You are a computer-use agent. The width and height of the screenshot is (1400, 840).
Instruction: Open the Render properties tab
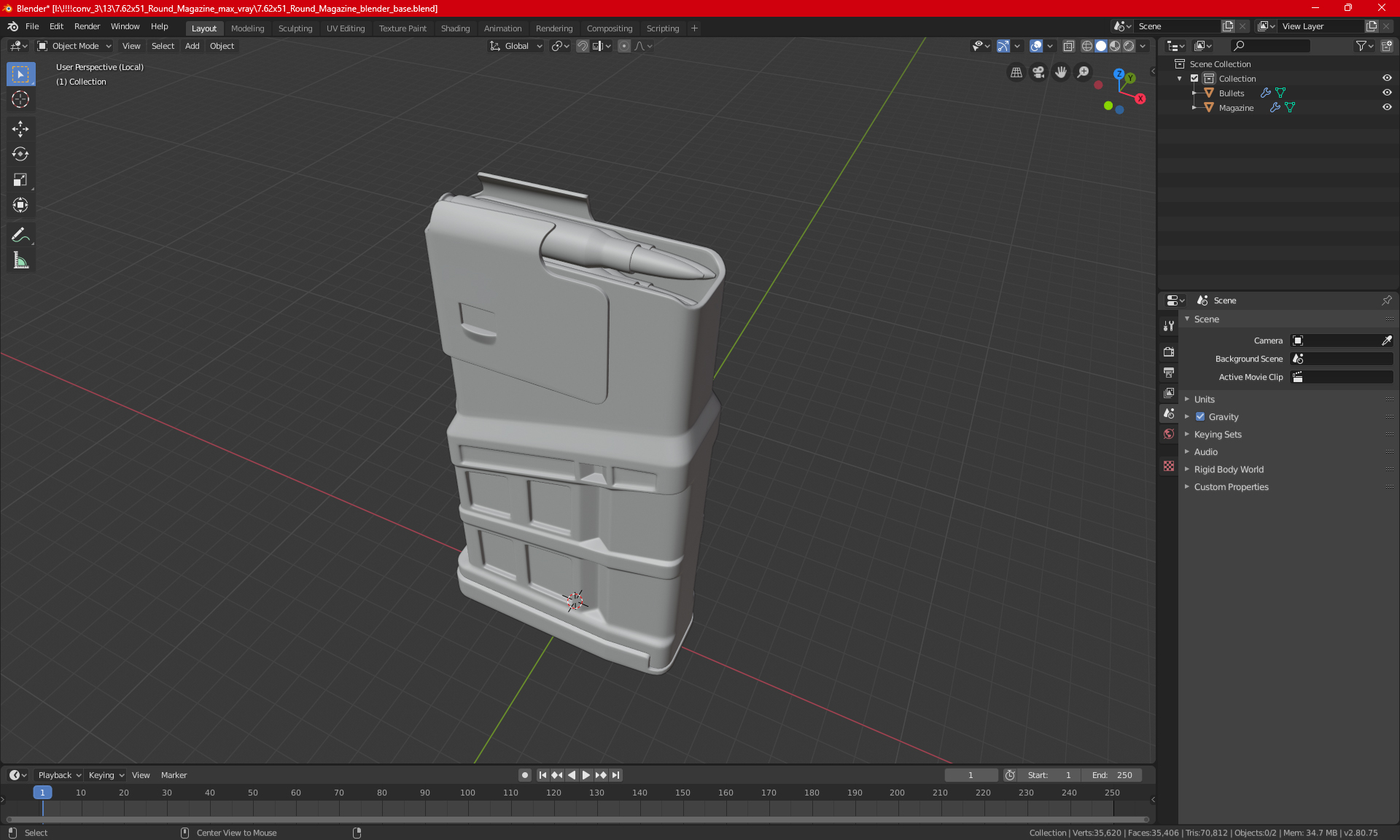pos(1169,351)
